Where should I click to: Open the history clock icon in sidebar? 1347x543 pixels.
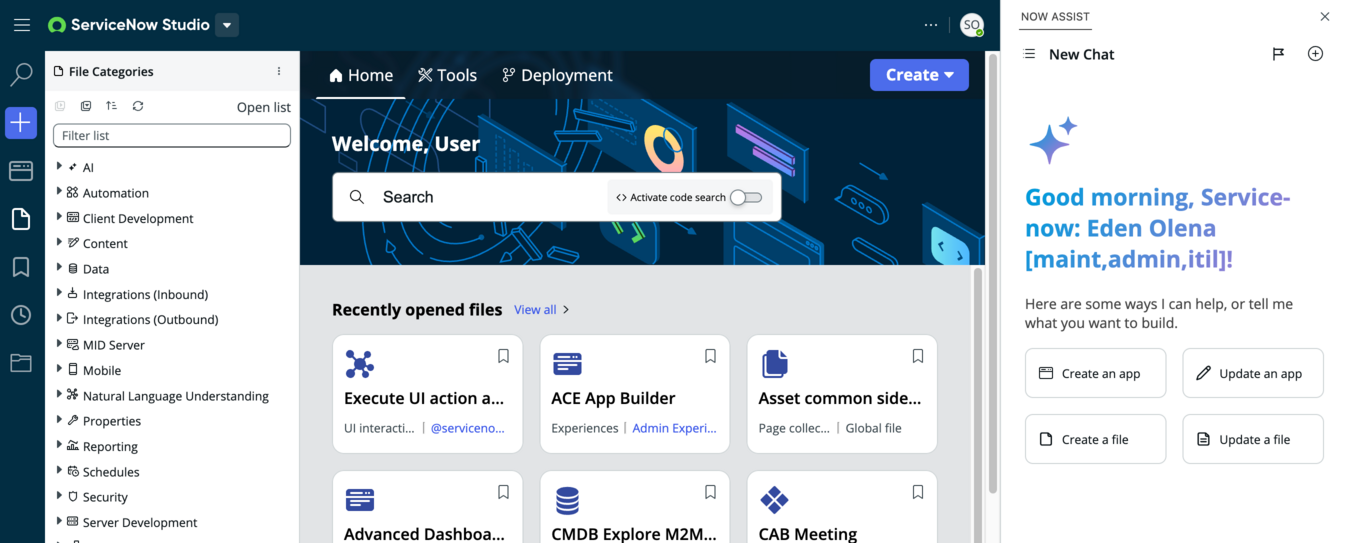click(21, 315)
